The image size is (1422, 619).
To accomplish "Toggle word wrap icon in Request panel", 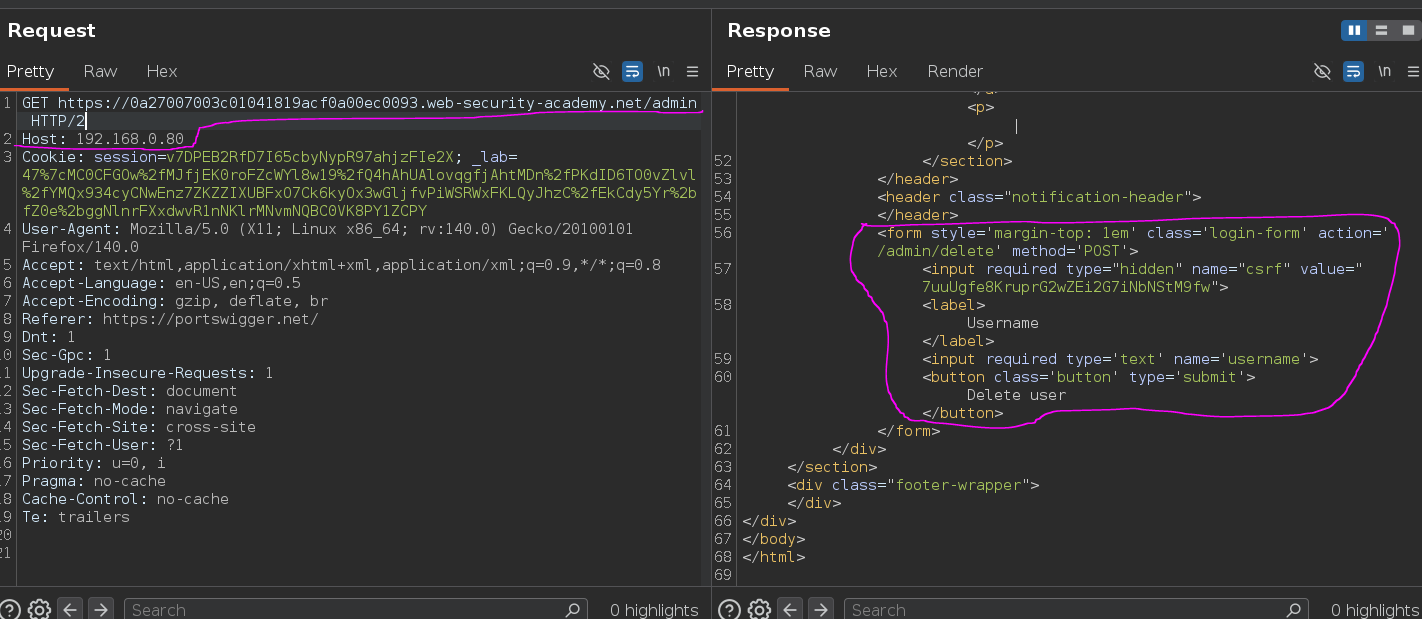I will (632, 71).
